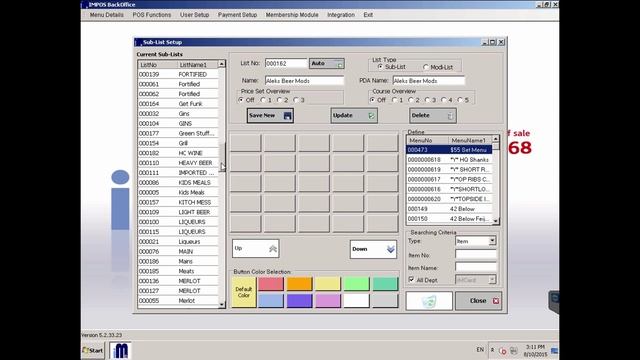This screenshot has width=640, height=360.
Task: Click the Down double-arrow icon
Action: click(x=390, y=249)
